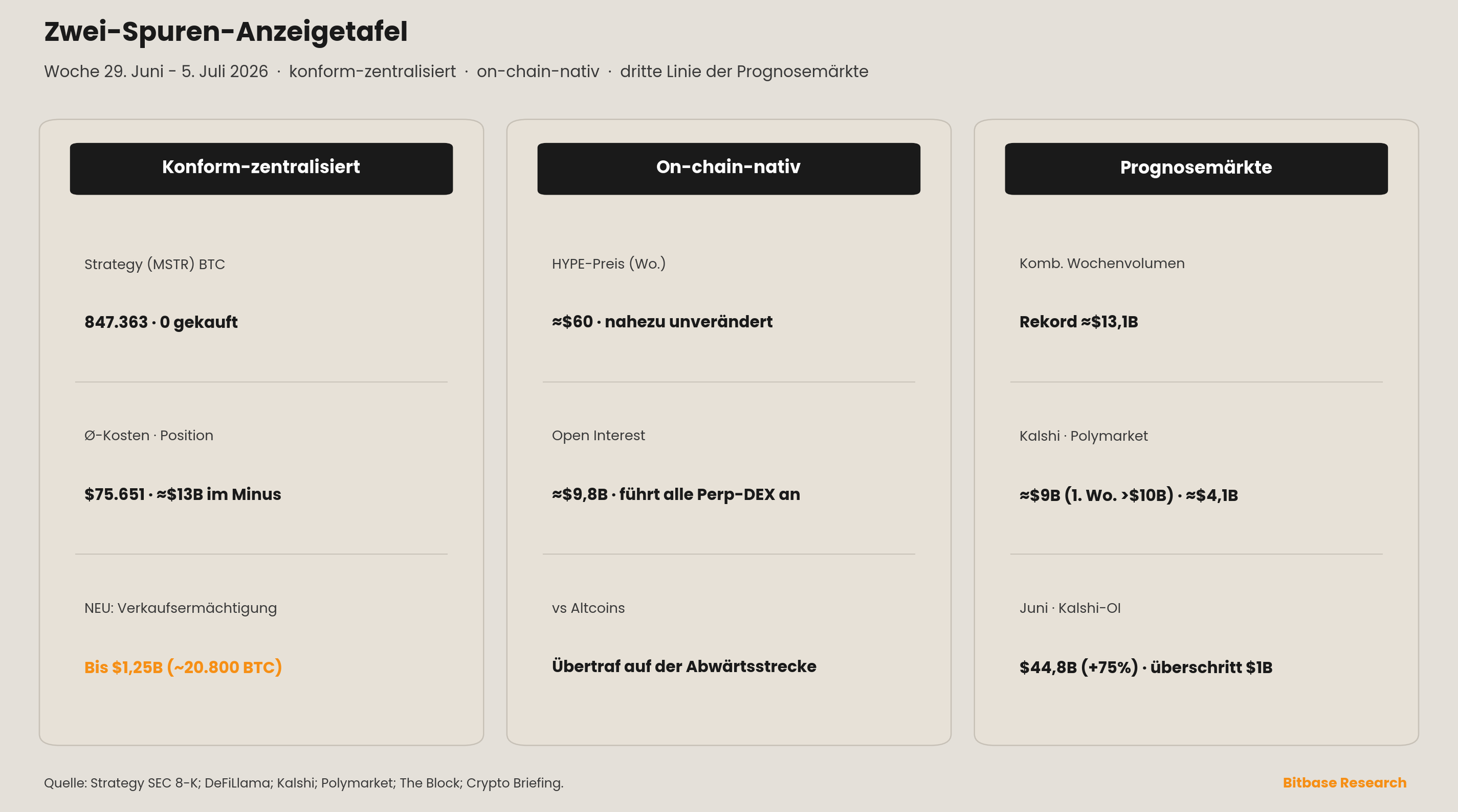Select the label Kalshi · Polymarket
Image resolution: width=1458 pixels, height=812 pixels.
1083,436
